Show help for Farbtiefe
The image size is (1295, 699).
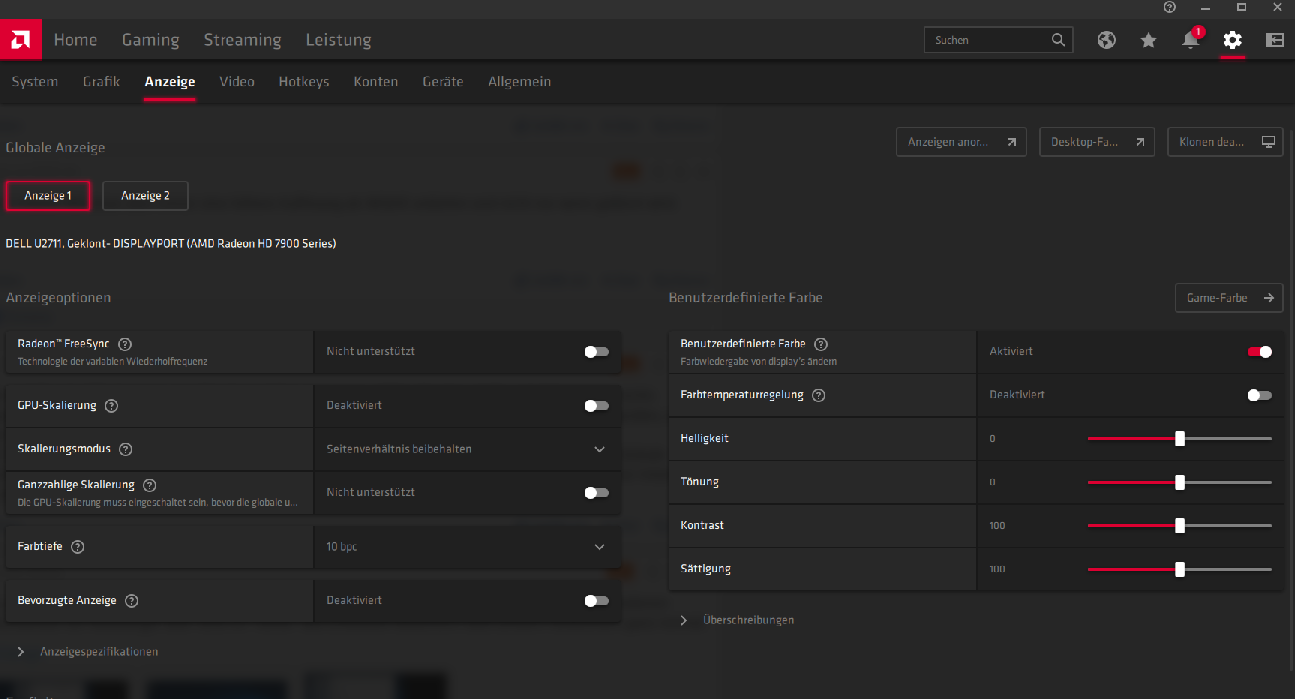[78, 547]
